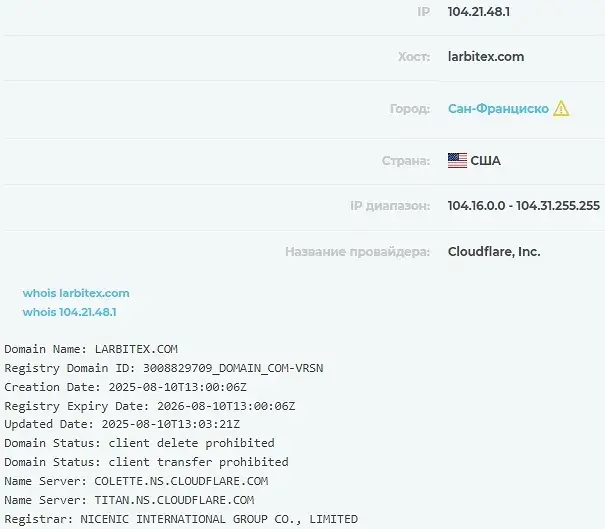The width and height of the screenshot is (605, 529).
Task: Click the COLETTE.NS.CLOUDFLARE.COM name server line
Action: (136, 481)
